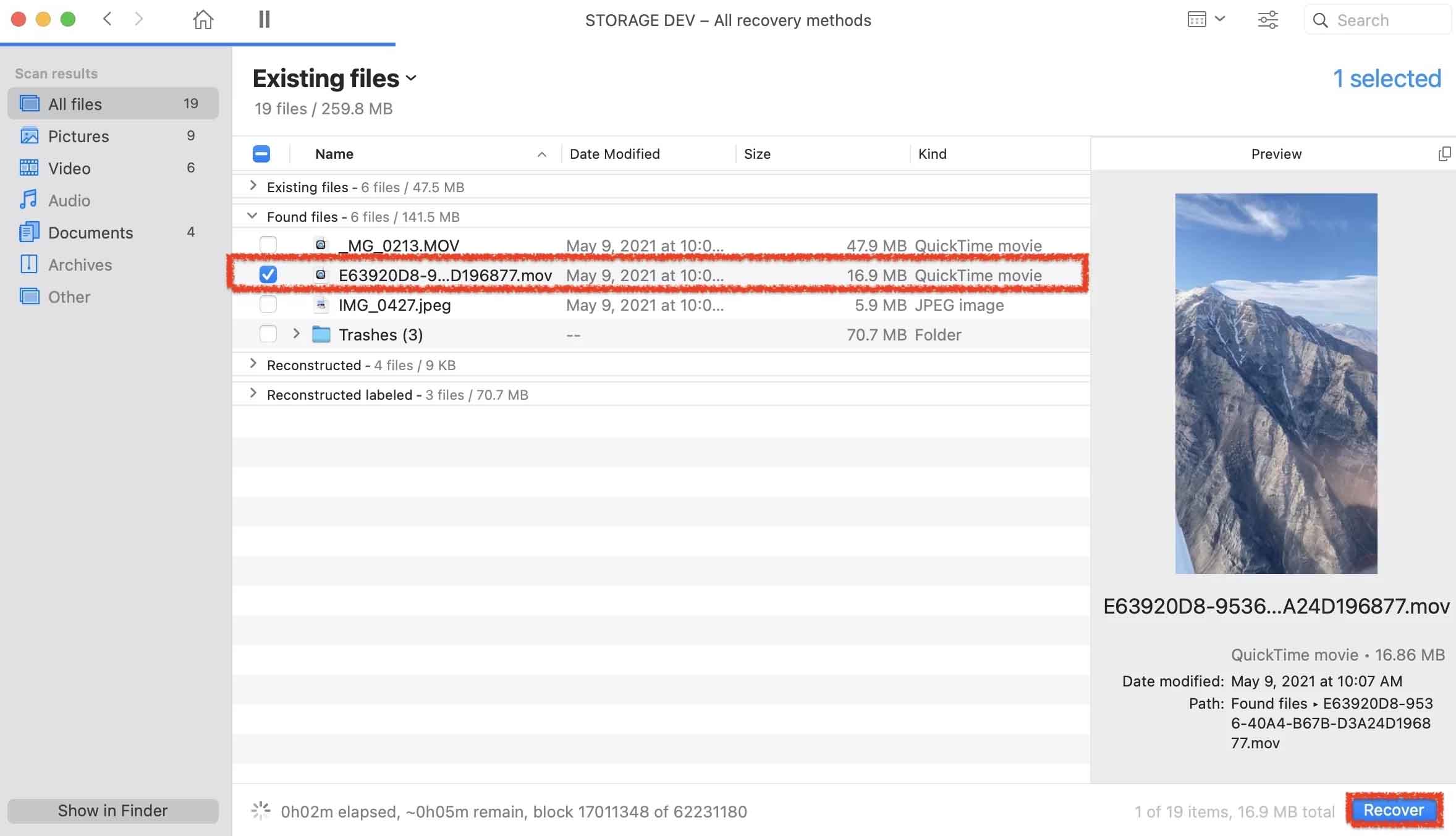Select Pictures category
The height and width of the screenshot is (836, 1456).
click(x=113, y=136)
